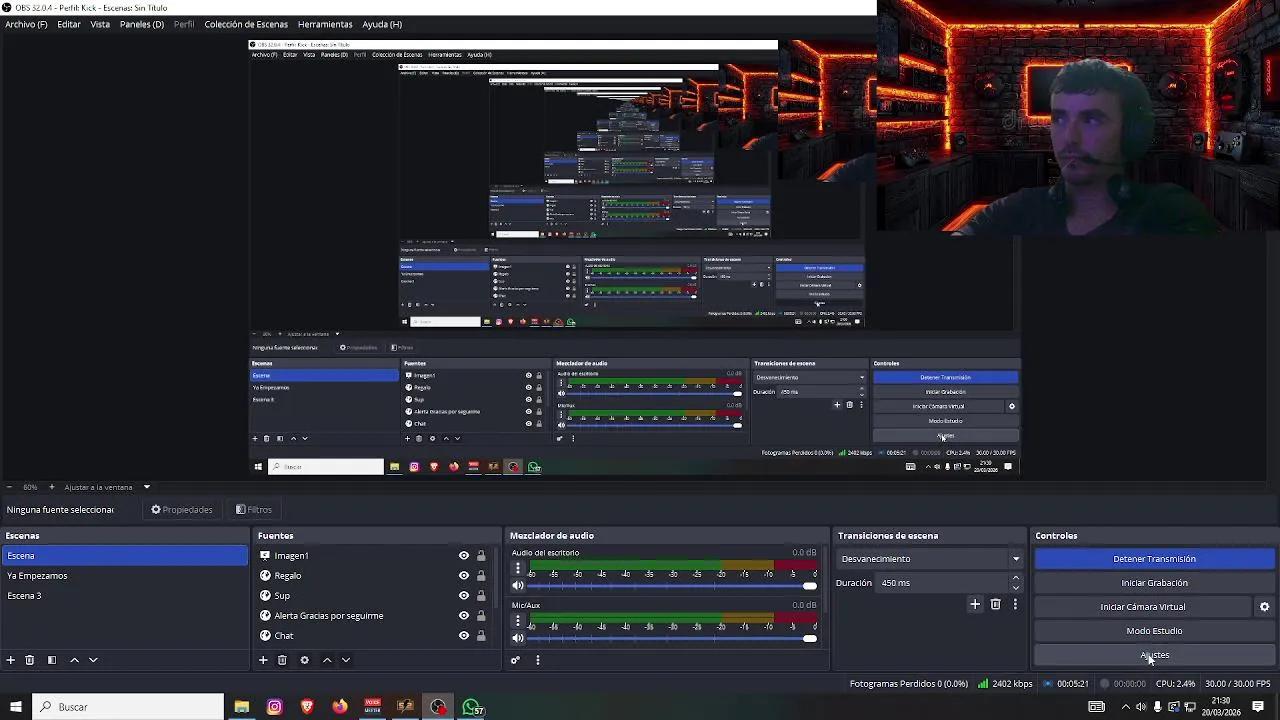Delete the selected scene with the trash icon
Image resolution: width=1280 pixels, height=720 pixels.
pos(29,660)
